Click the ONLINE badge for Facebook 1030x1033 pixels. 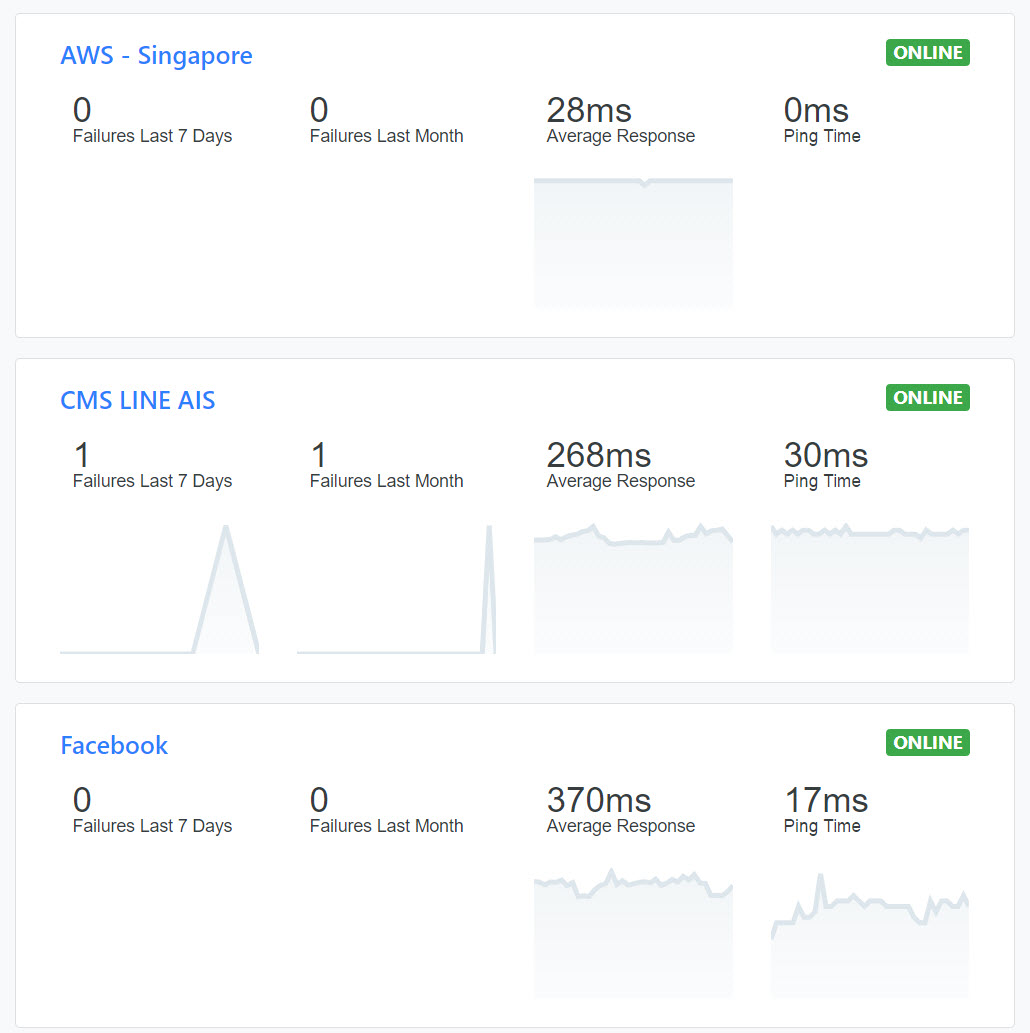[x=927, y=742]
